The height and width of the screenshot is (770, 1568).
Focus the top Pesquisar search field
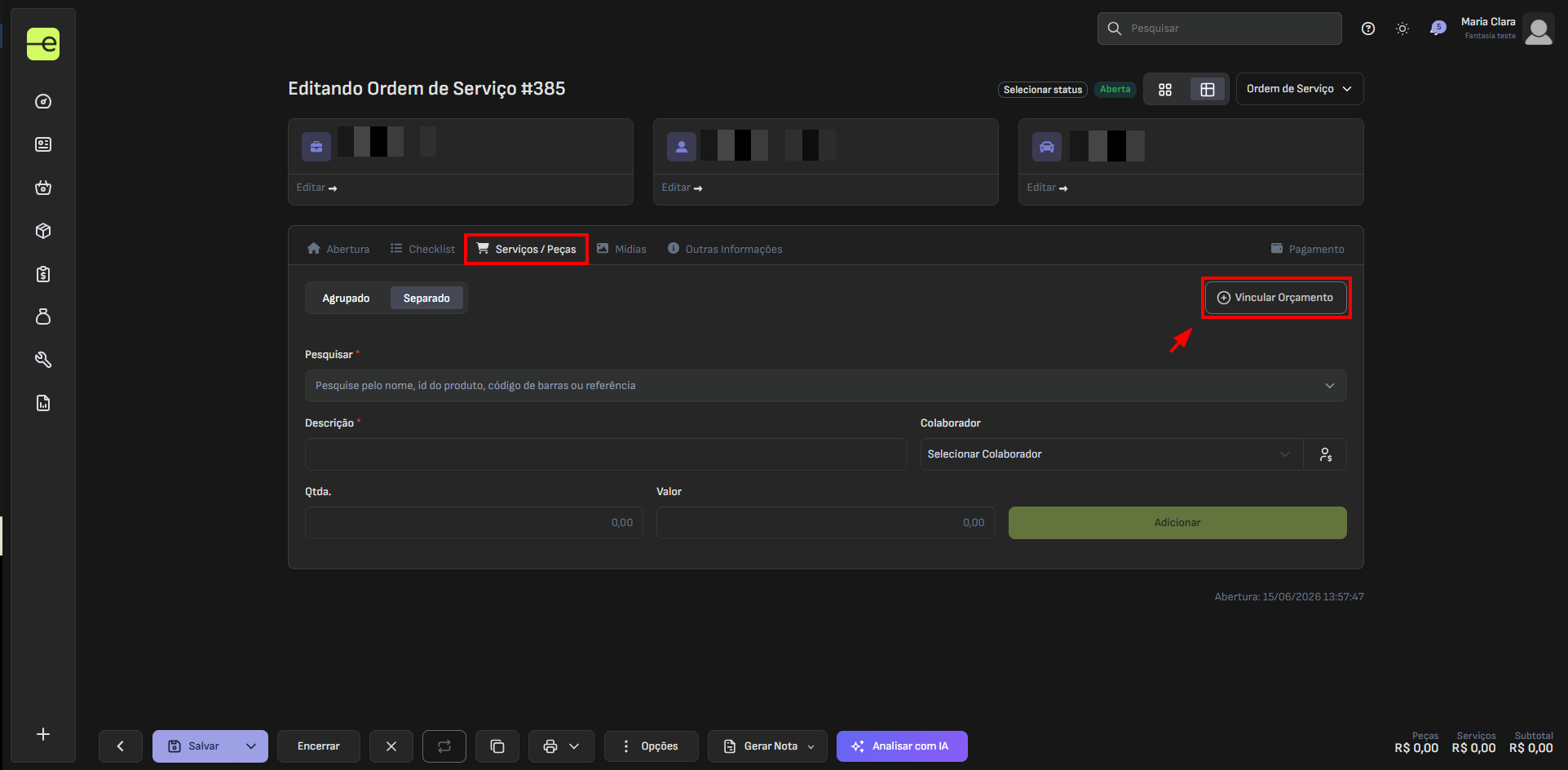tap(1220, 29)
